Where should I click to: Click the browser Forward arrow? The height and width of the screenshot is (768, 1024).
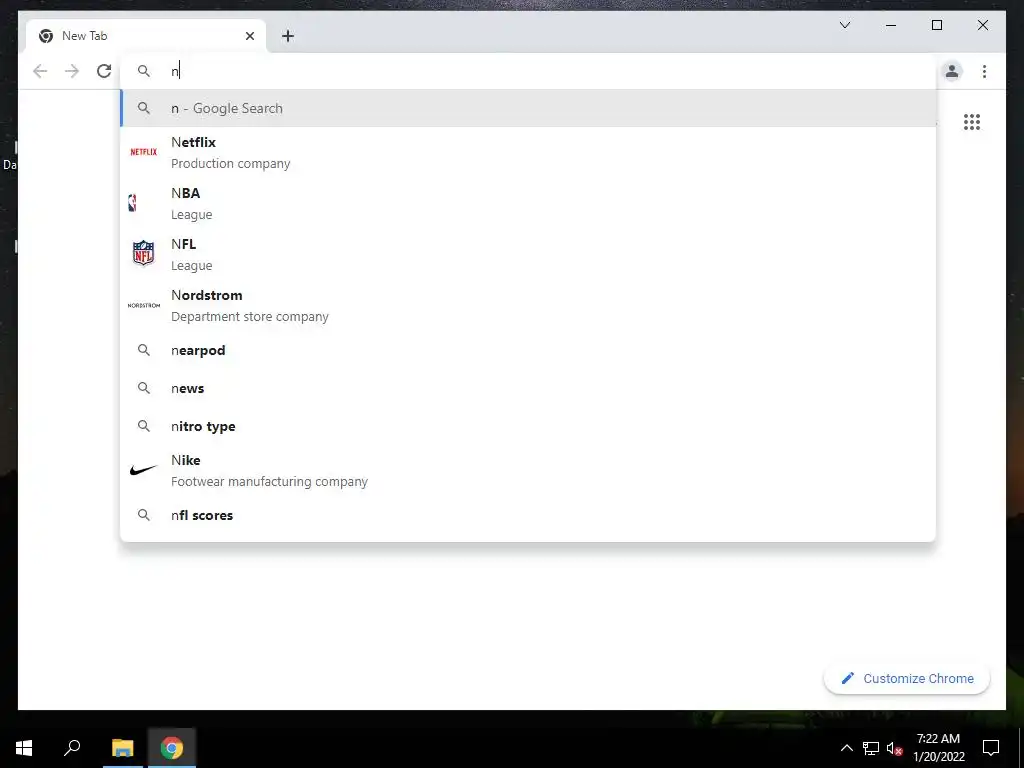pyautogui.click(x=72, y=71)
